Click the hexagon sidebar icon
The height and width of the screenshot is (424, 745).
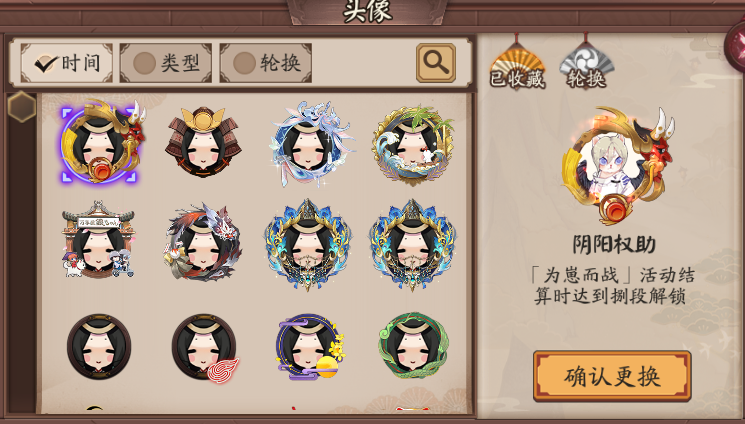point(22,107)
